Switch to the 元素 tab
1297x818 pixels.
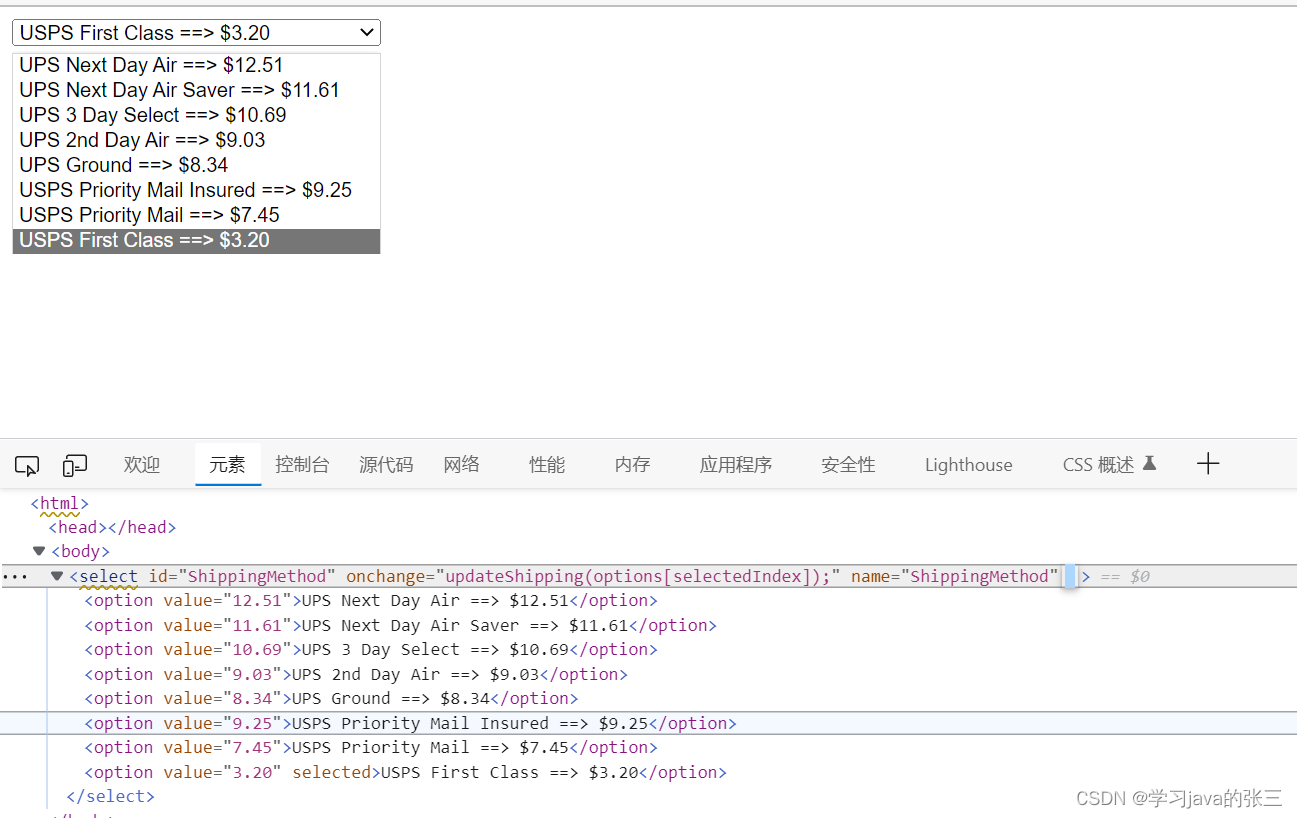pyautogui.click(x=228, y=465)
